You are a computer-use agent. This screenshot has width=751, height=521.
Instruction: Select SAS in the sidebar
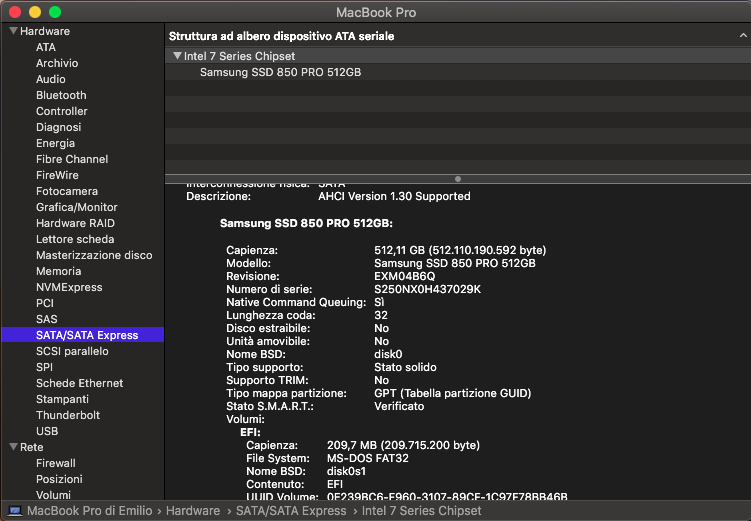point(46,319)
